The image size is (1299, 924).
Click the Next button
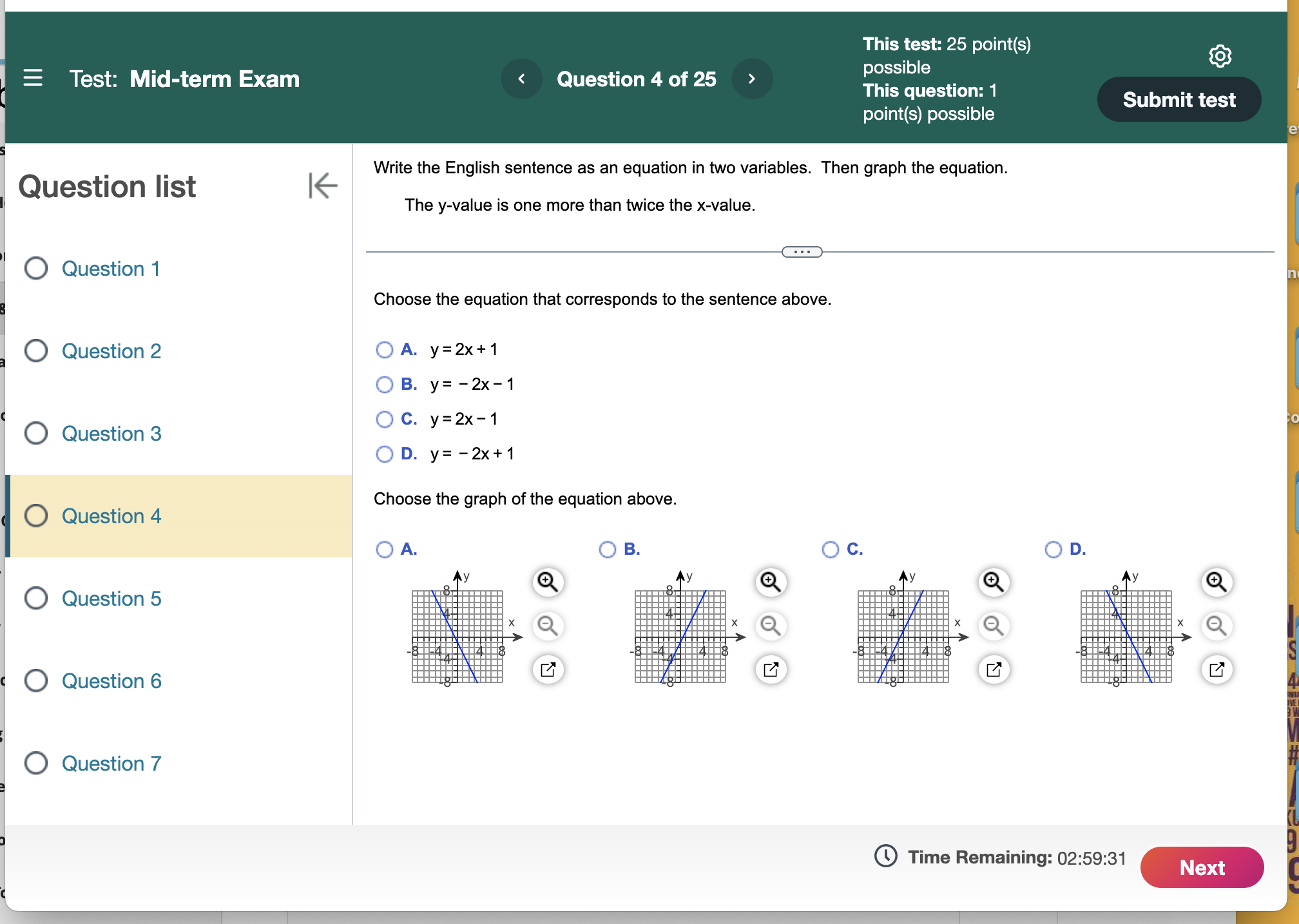[1202, 867]
